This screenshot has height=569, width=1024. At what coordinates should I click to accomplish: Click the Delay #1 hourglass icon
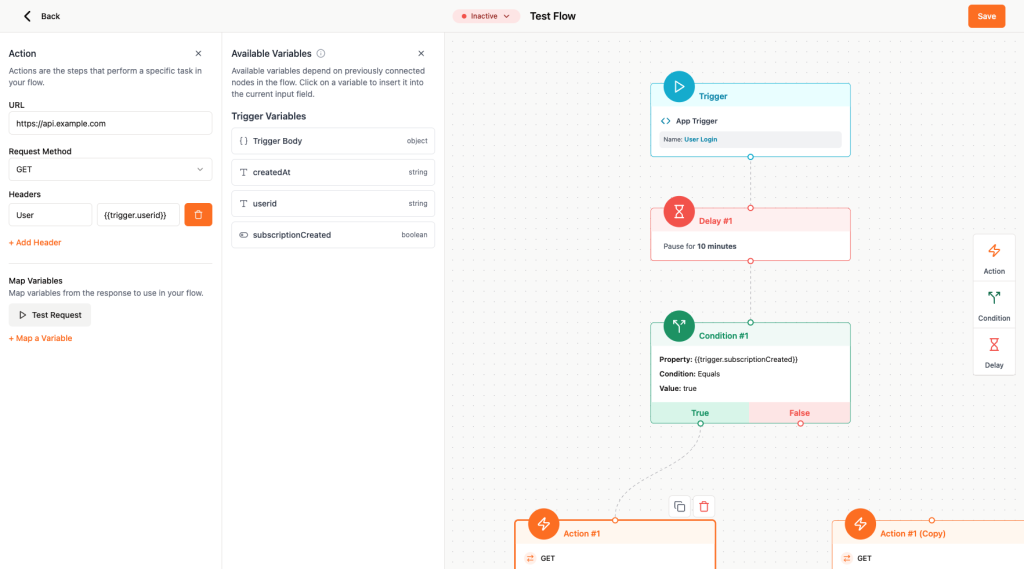679,211
